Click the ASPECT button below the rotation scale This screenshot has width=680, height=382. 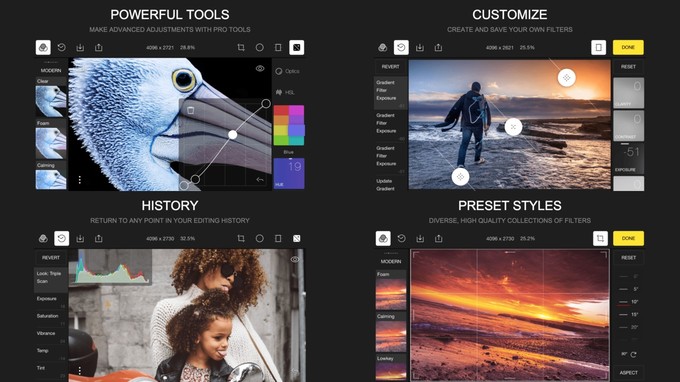click(628, 372)
